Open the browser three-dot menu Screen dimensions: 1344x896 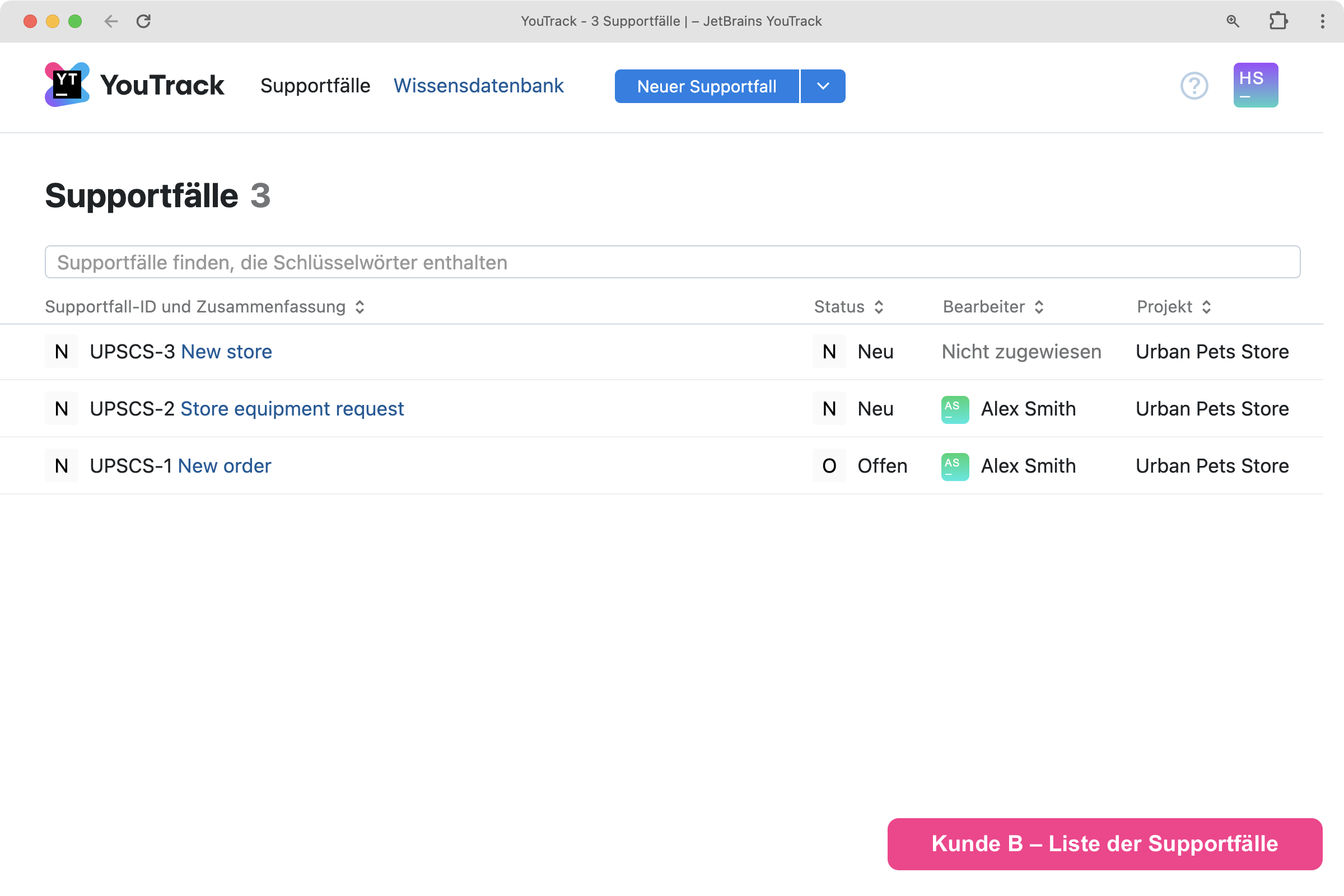point(1322,21)
